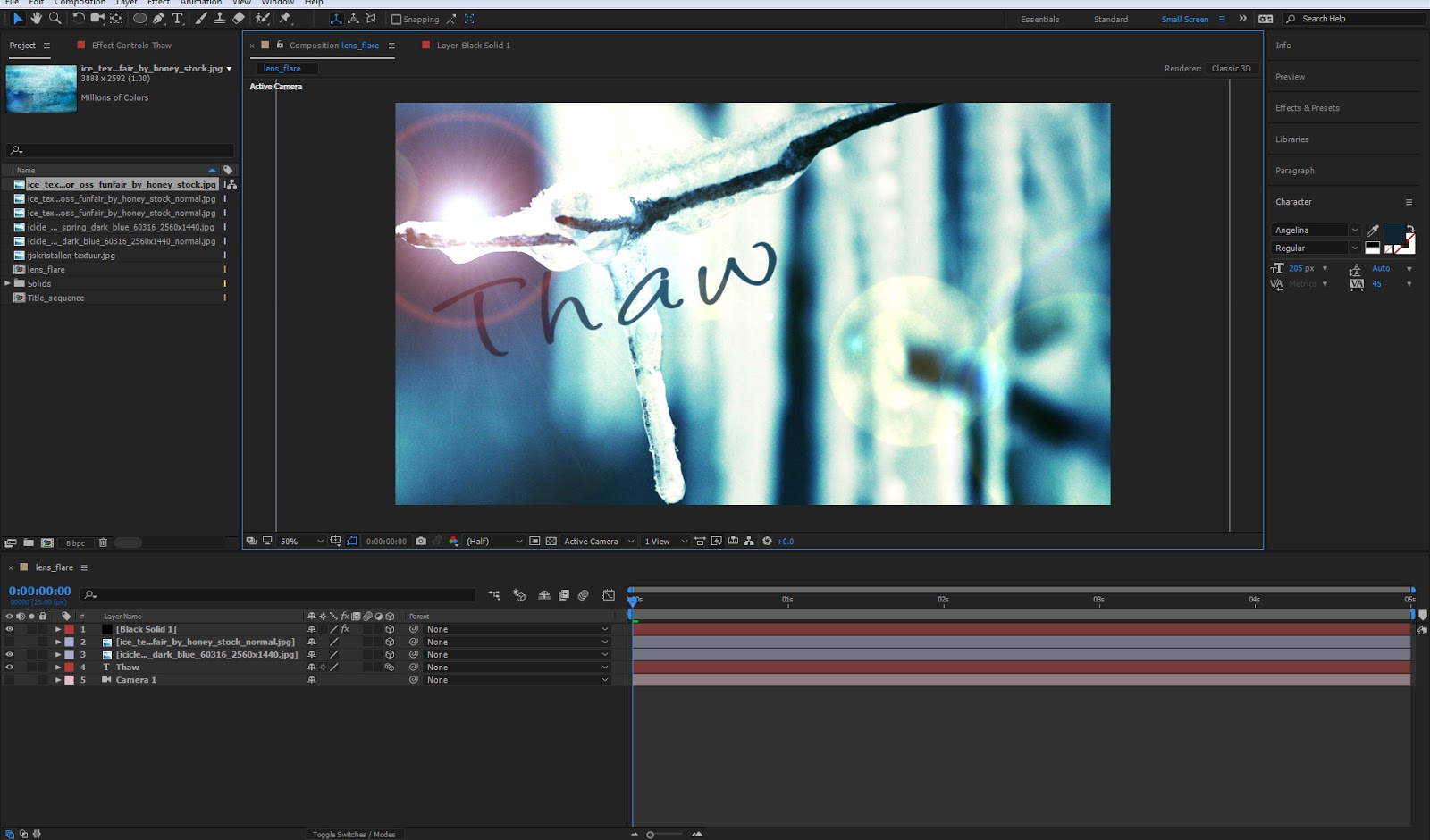Take a snapshot with the camera icon
Image resolution: width=1430 pixels, height=840 pixels.
[x=421, y=541]
